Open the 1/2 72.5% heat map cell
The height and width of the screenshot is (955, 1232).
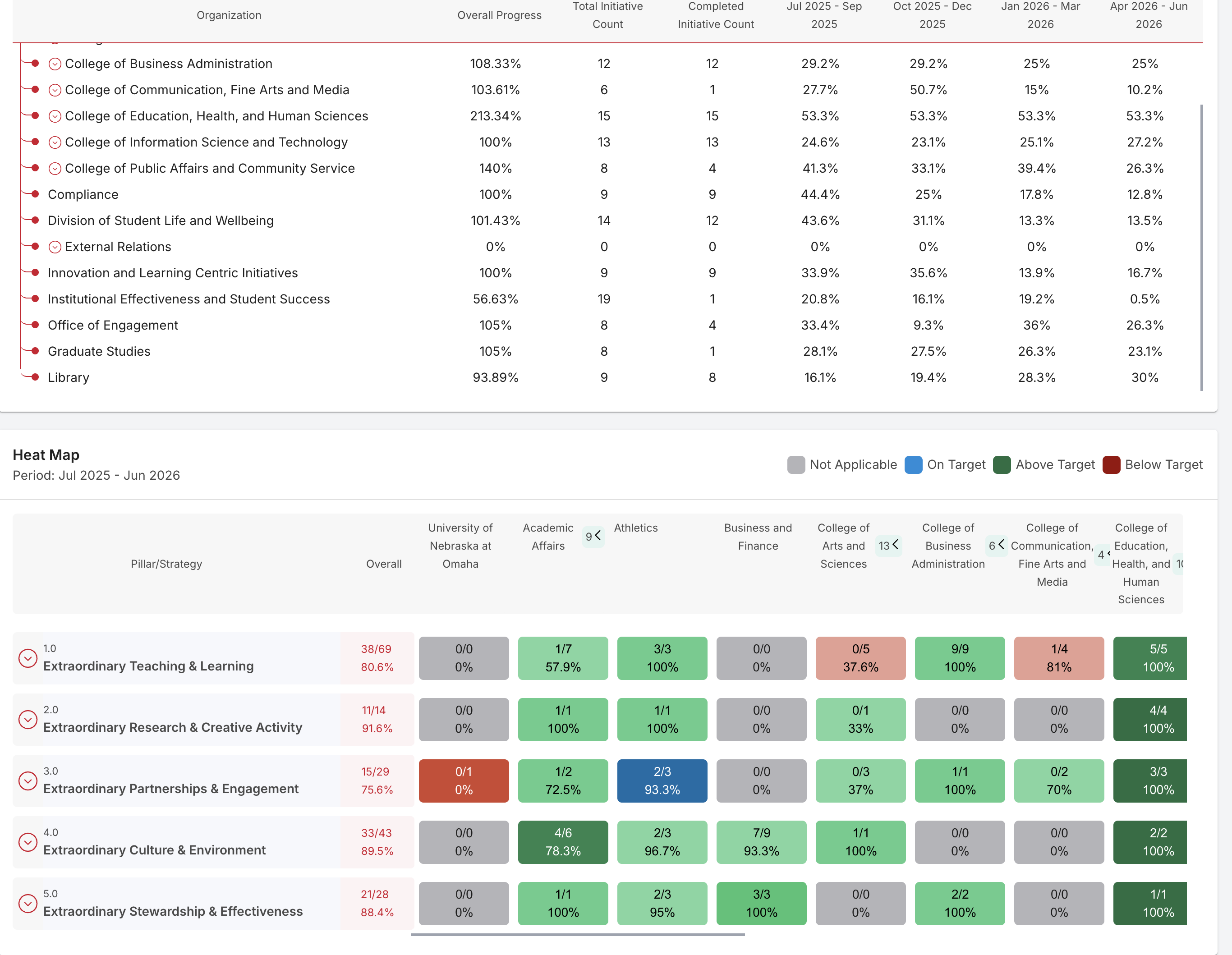(563, 781)
